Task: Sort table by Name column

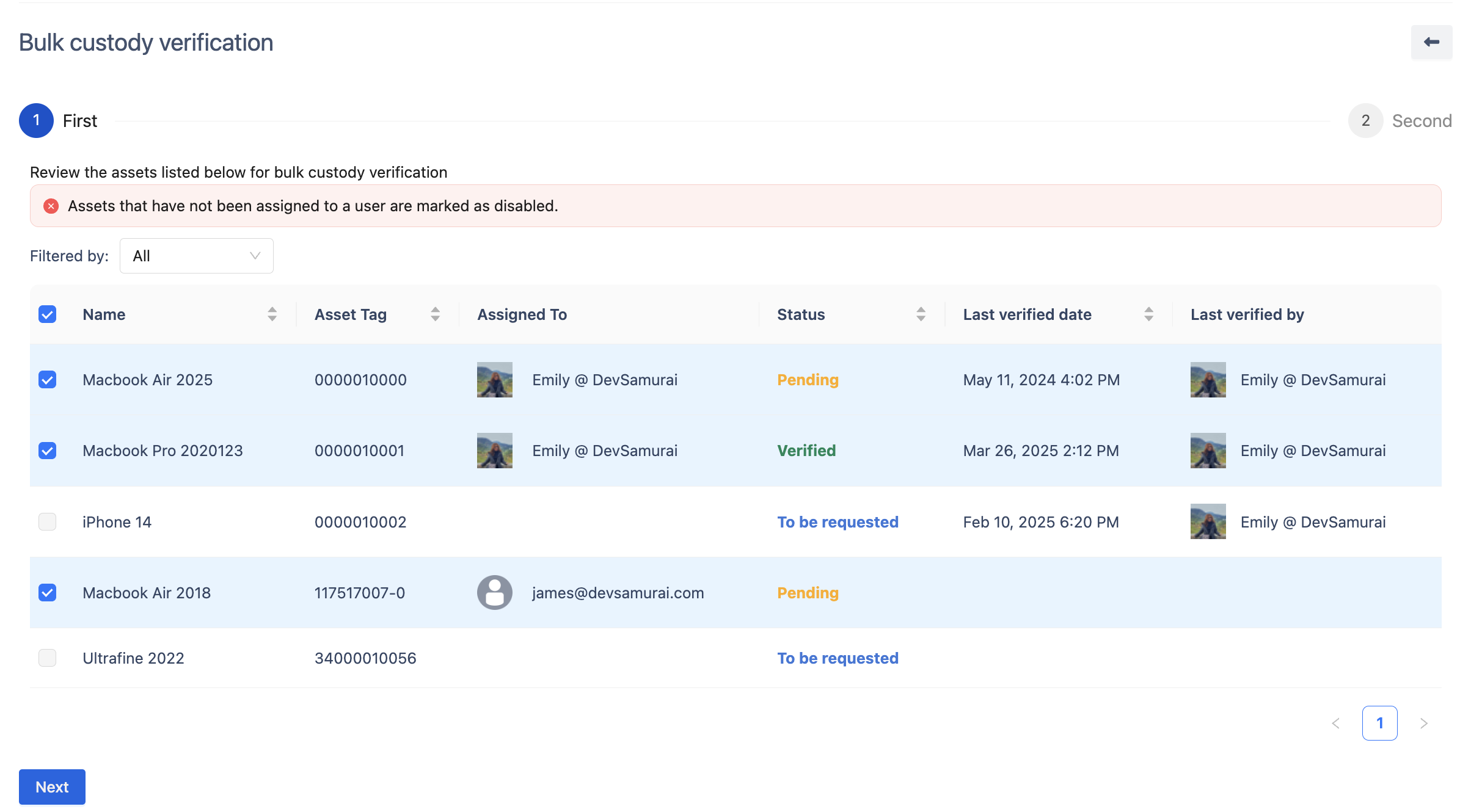Action: pos(272,314)
